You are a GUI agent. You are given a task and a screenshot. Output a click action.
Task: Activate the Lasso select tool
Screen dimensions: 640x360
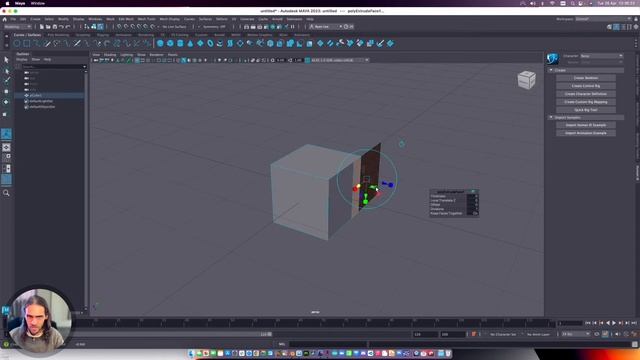6,71
